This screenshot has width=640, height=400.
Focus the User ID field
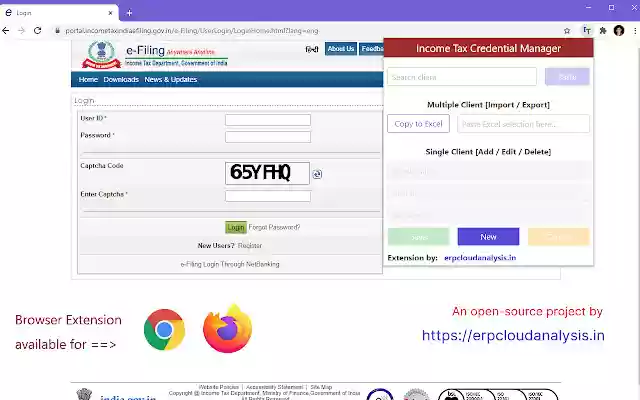pyautogui.click(x=268, y=120)
